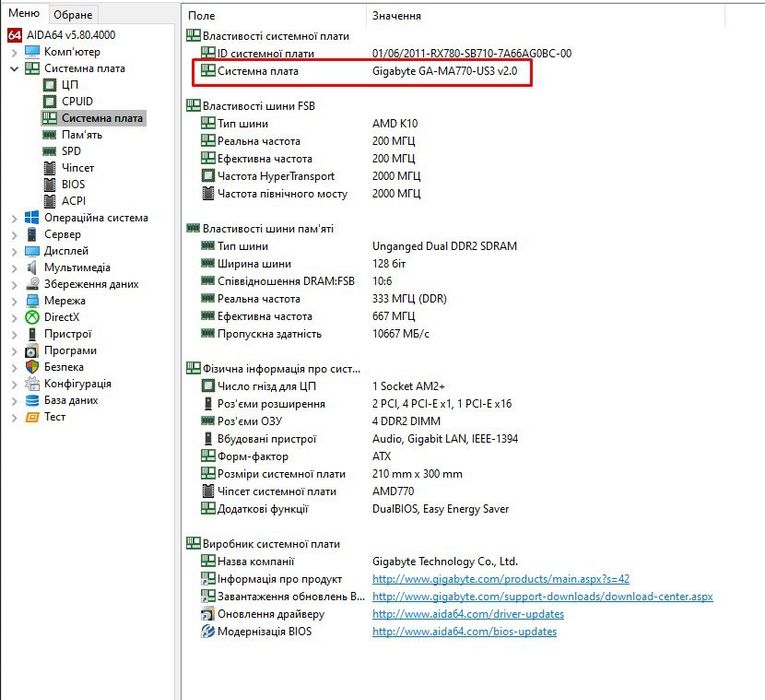765x700 pixels.
Task: Click the DirectX Xbox logo icon
Action: [x=32, y=317]
